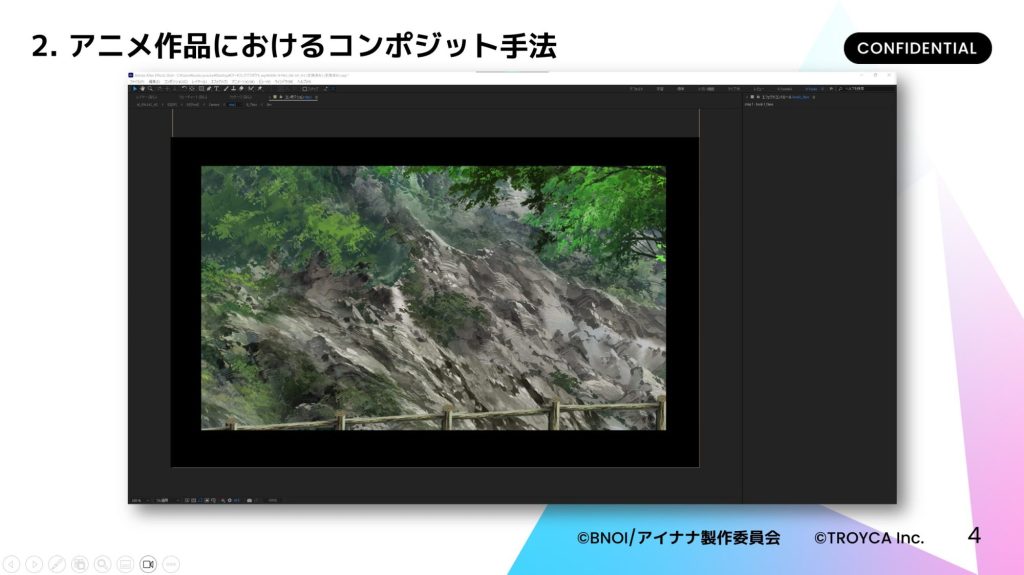Viewport: 1024px width, 575px height.
Task: Open the viewer resolution dropdown
Action: [161, 499]
